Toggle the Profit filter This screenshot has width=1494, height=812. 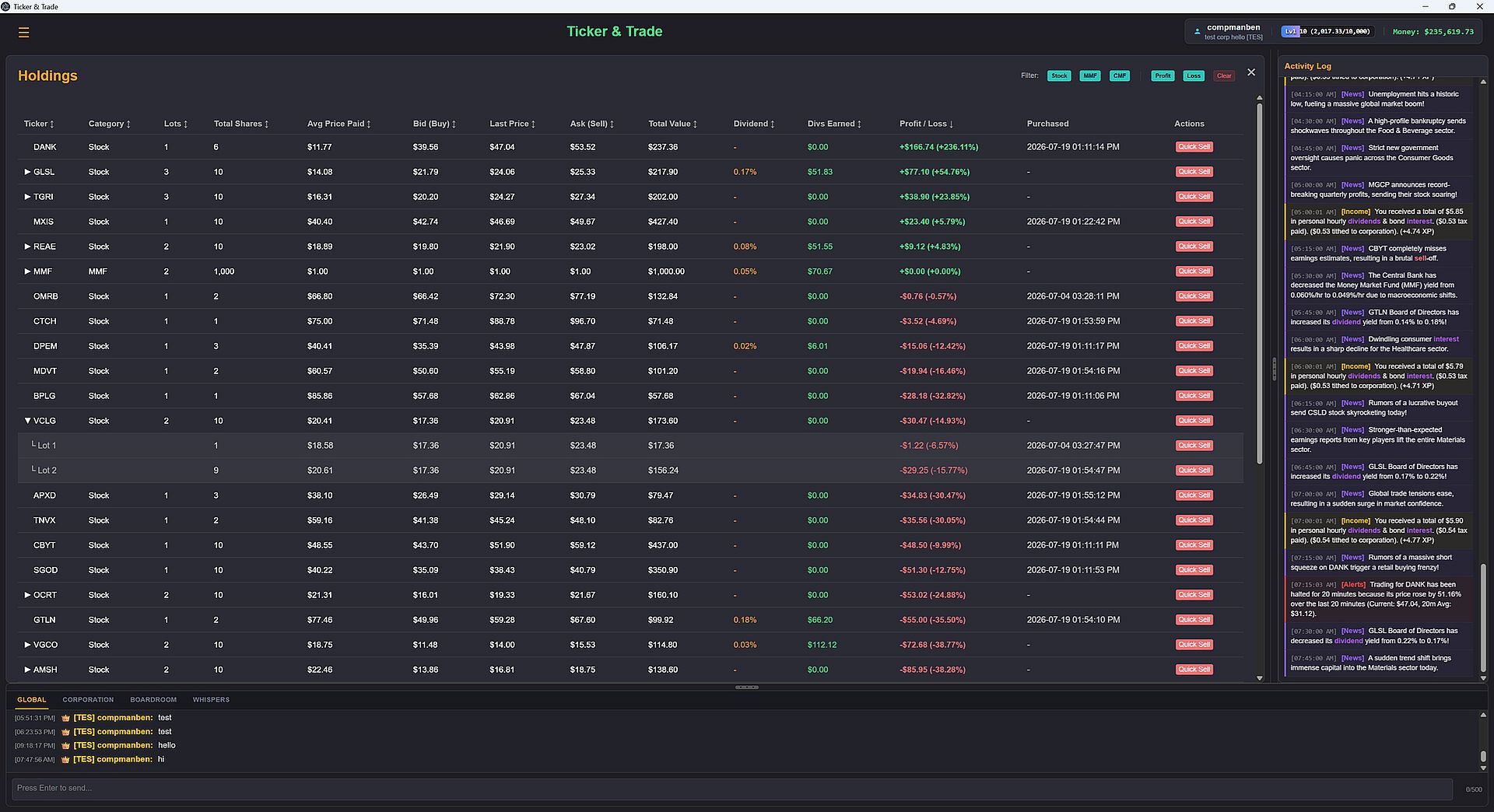pos(1163,75)
